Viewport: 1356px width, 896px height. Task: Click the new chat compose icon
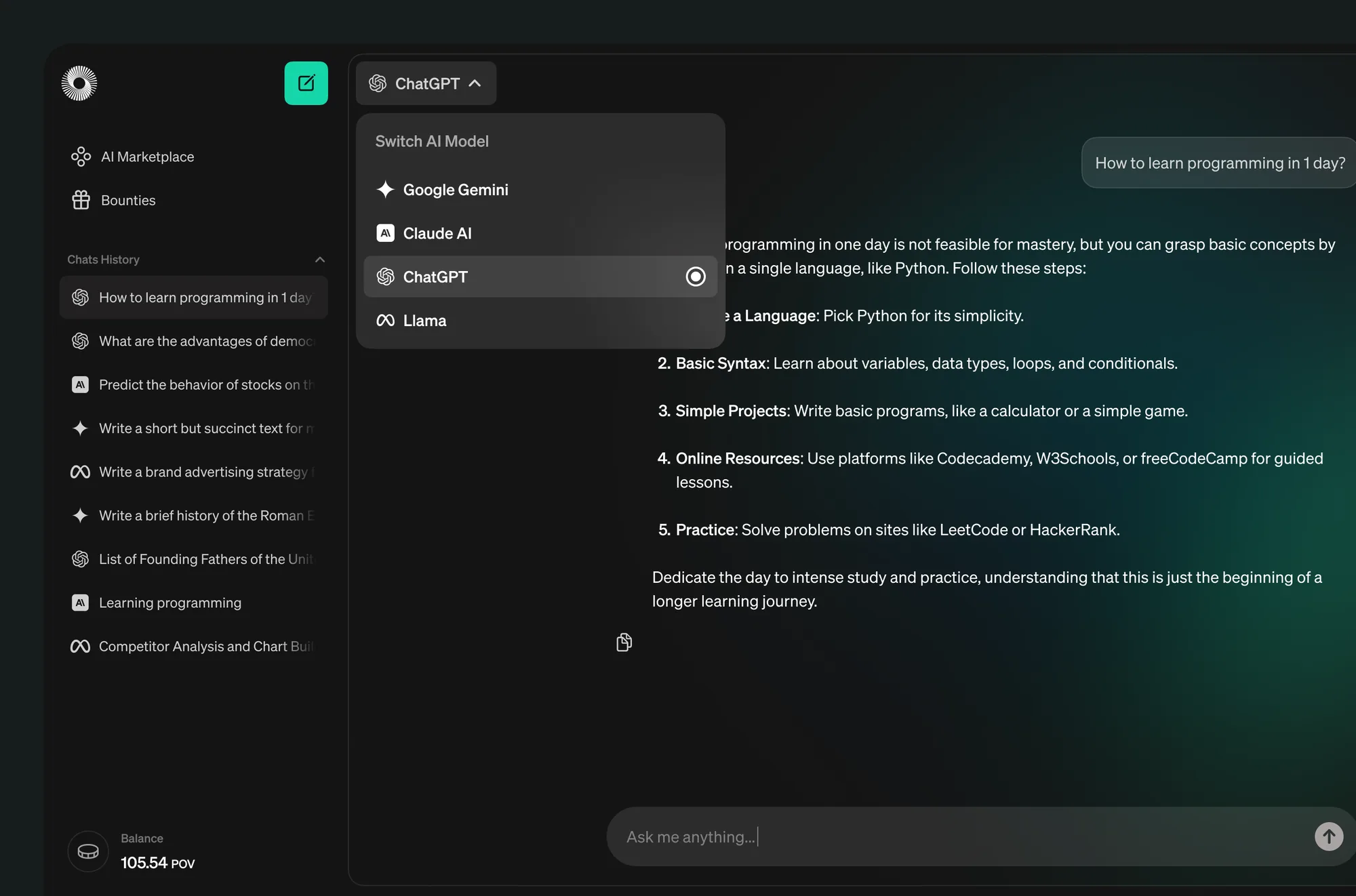pos(306,83)
